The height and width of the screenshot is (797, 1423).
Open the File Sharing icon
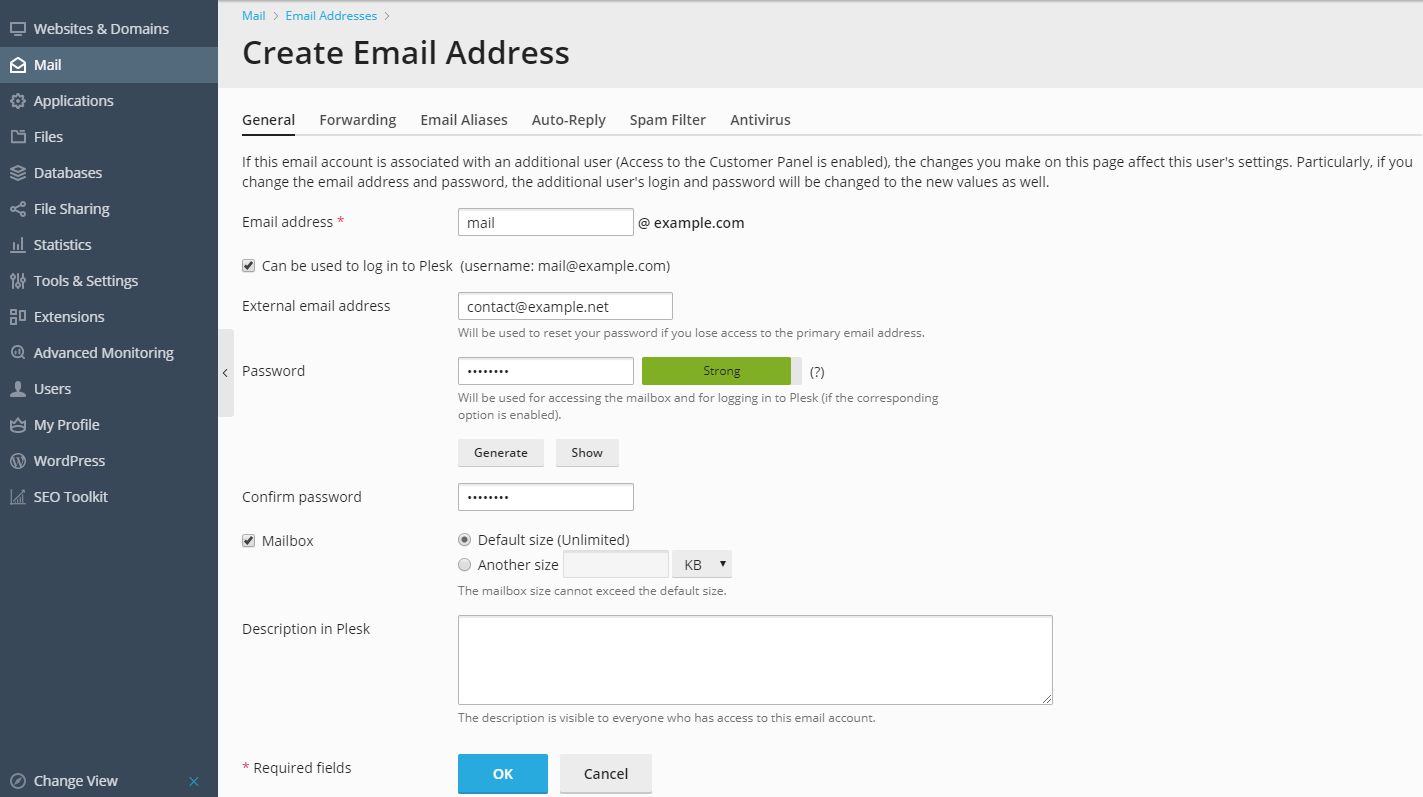17,209
